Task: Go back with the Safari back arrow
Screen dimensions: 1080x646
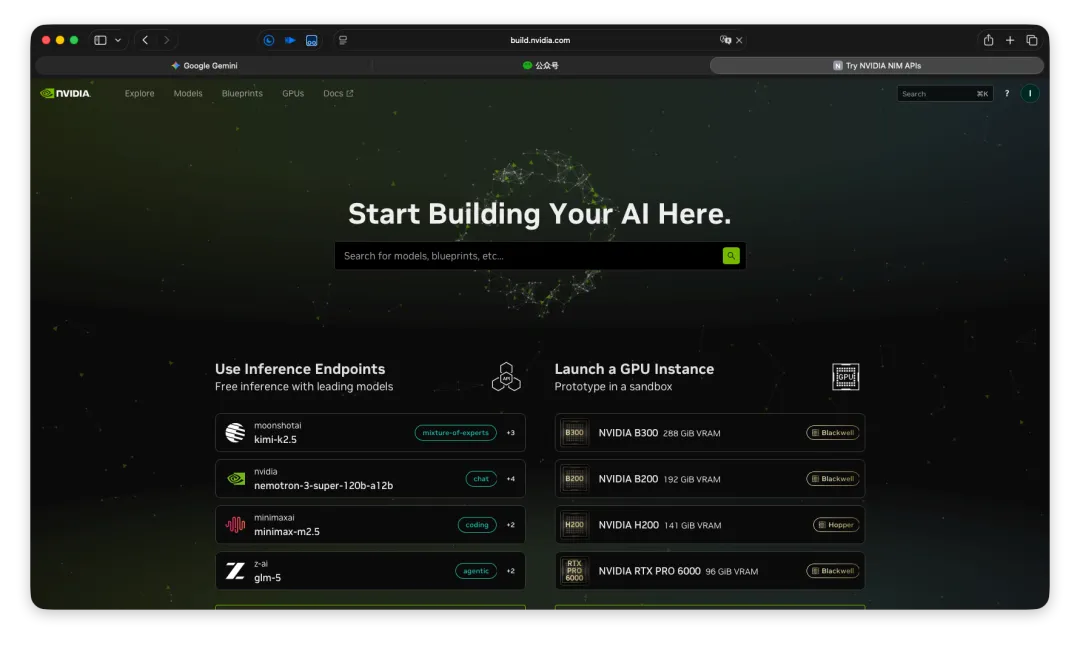Action: click(145, 40)
